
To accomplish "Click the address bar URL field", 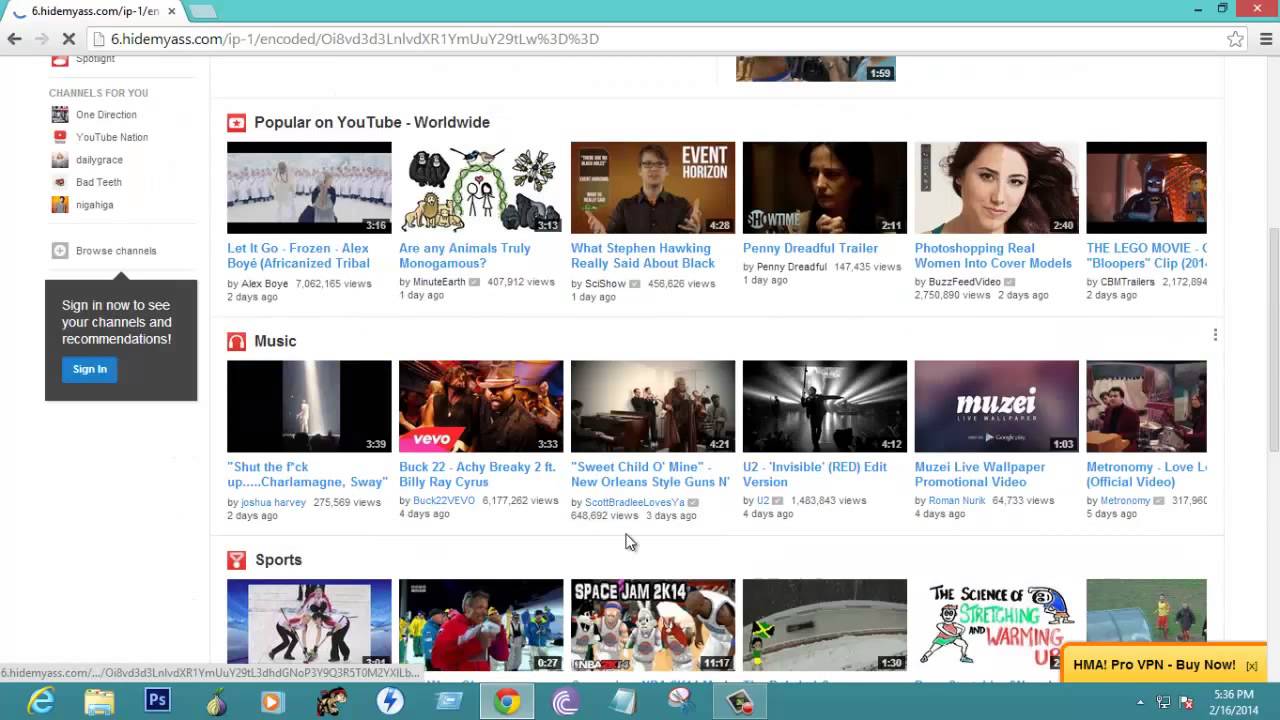I will [660, 39].
